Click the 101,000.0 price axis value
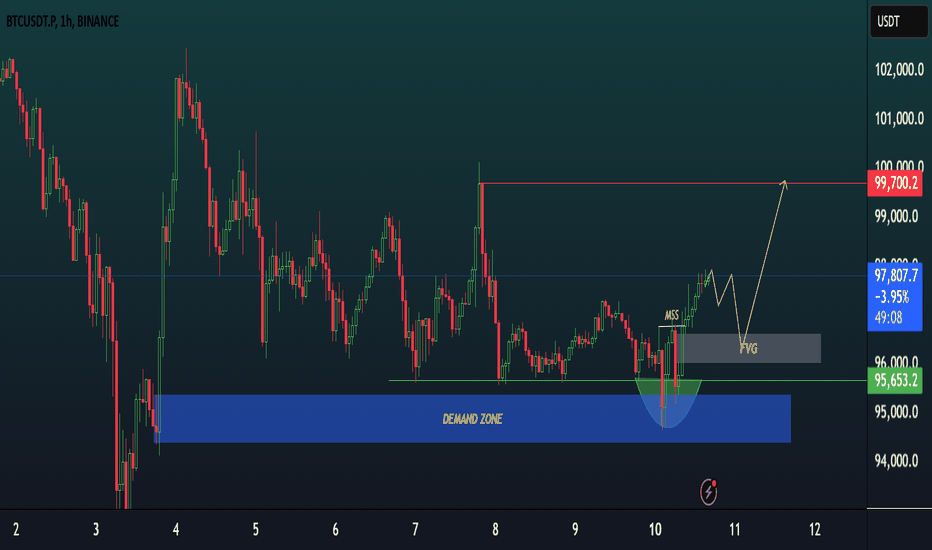The width and height of the screenshot is (932, 550). (899, 118)
